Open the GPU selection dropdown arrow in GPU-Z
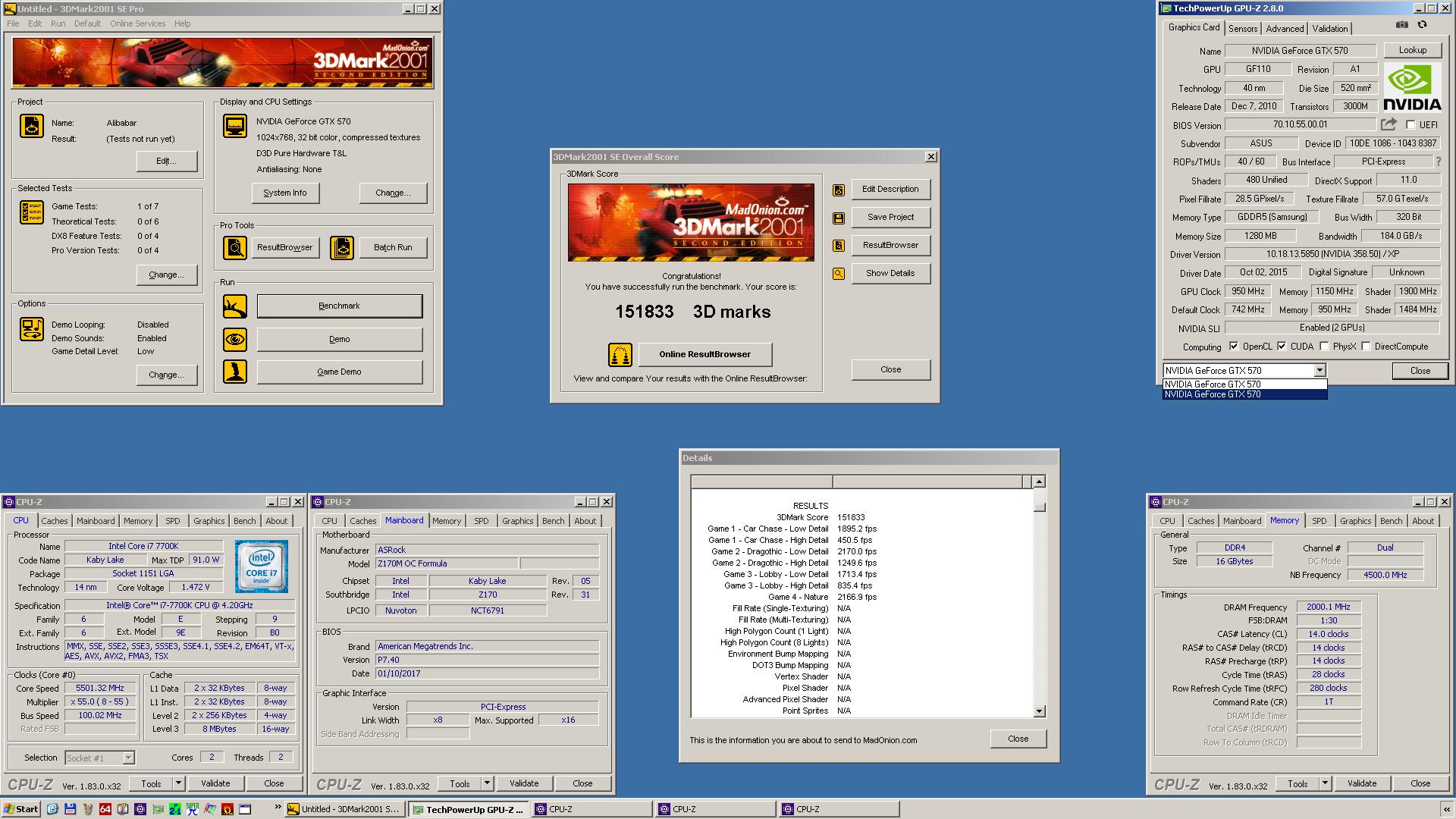 (x=1319, y=371)
